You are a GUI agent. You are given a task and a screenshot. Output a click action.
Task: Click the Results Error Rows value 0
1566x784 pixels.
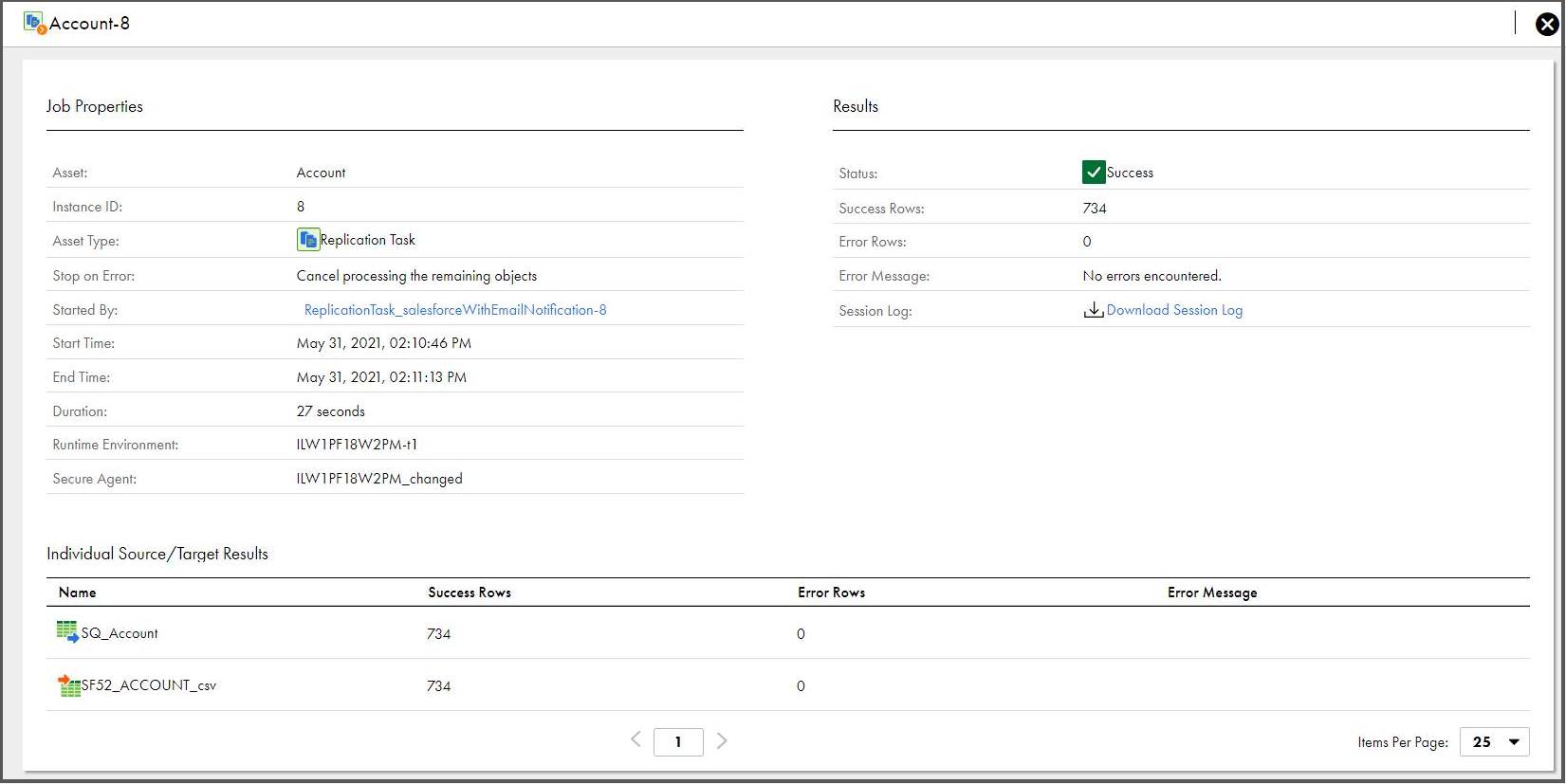point(1087,242)
